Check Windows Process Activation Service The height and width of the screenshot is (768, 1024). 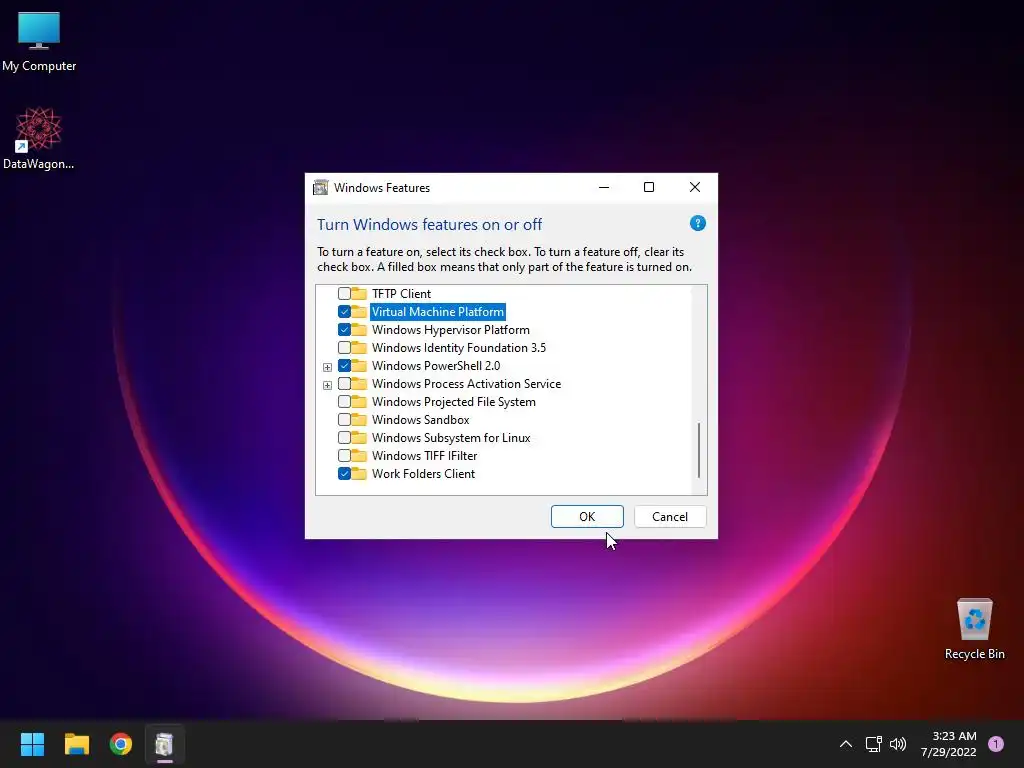344,383
